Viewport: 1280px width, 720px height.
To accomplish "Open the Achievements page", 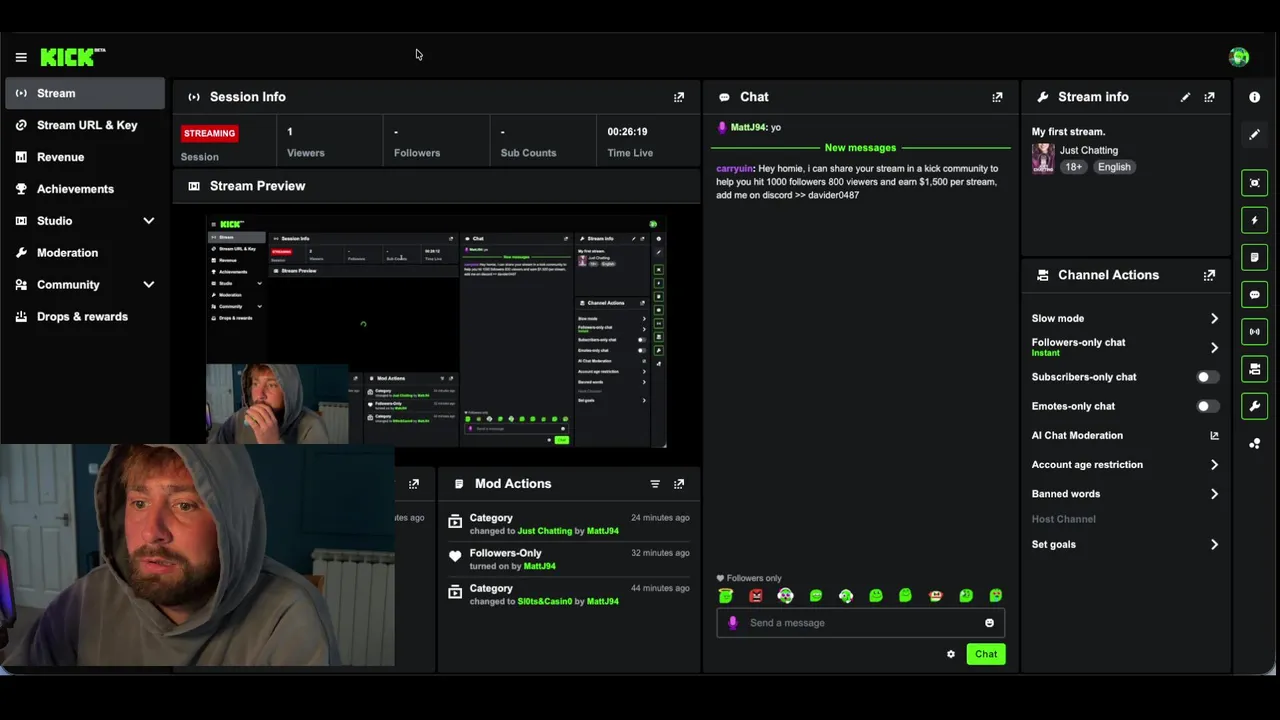I will point(85,189).
